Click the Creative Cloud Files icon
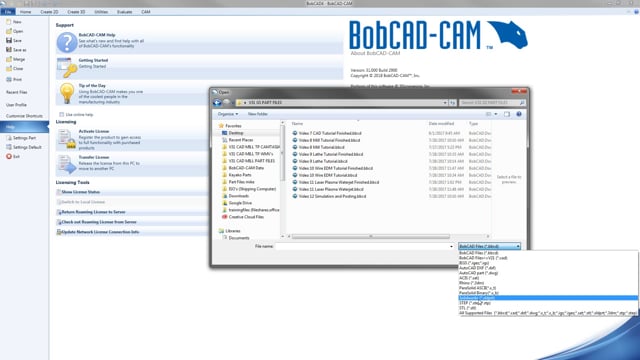This screenshot has height=360, width=640. [x=224, y=217]
